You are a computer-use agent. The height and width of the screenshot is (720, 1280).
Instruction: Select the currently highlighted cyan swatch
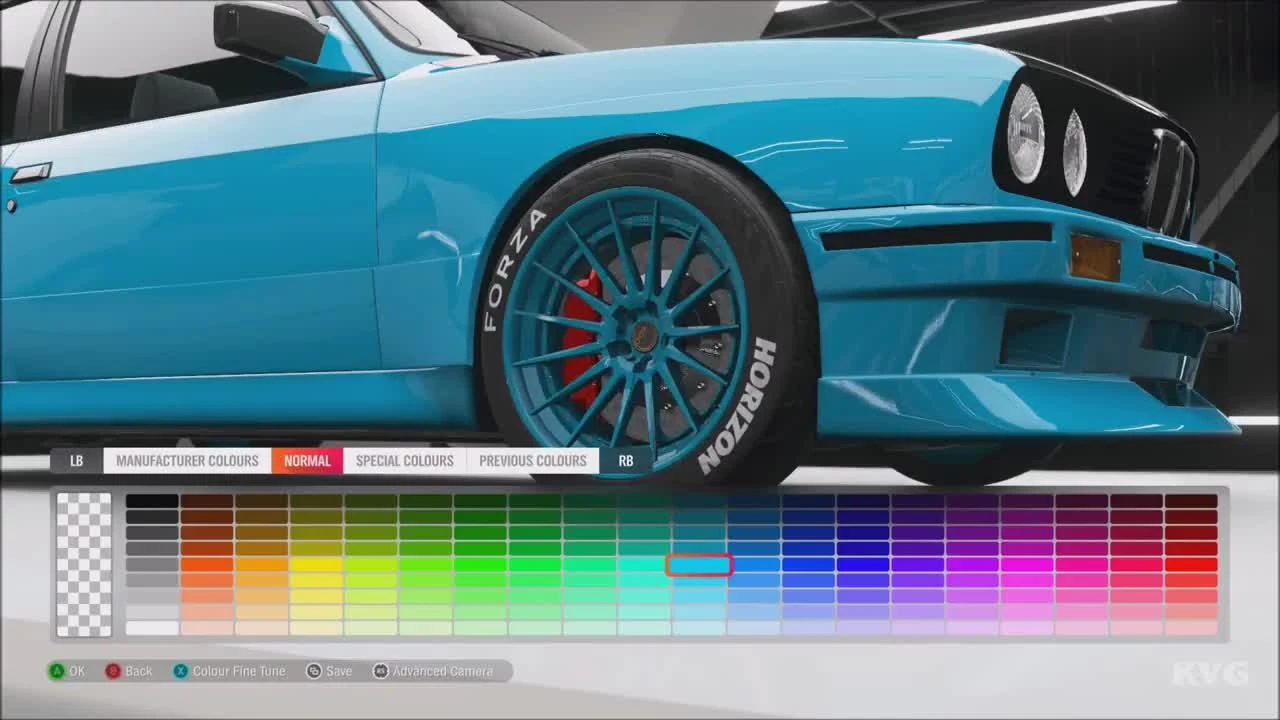tap(698, 564)
